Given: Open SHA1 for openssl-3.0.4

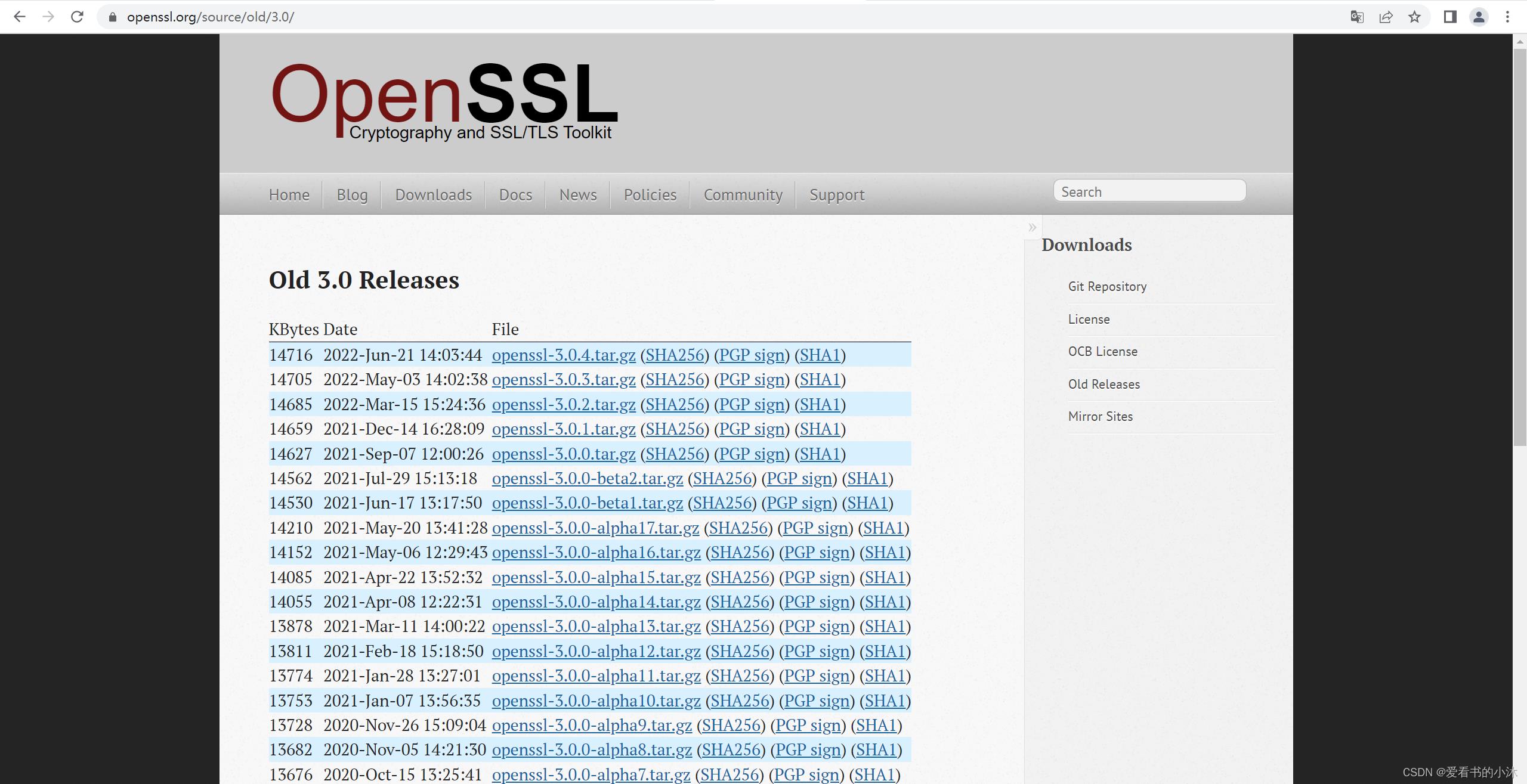Looking at the screenshot, I should 820,355.
